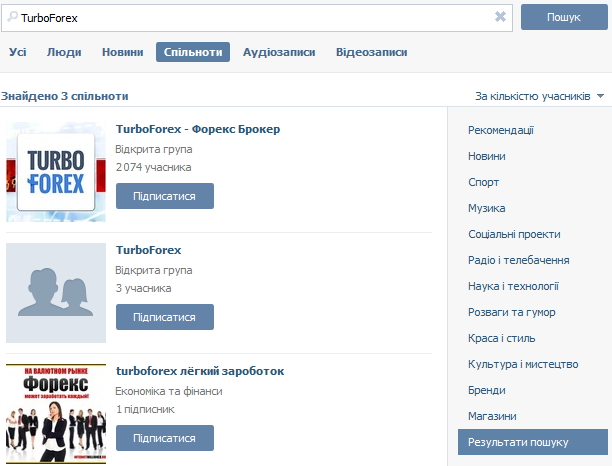The width and height of the screenshot is (612, 466).
Task: Switch to the Усі tab
Action: (x=18, y=52)
